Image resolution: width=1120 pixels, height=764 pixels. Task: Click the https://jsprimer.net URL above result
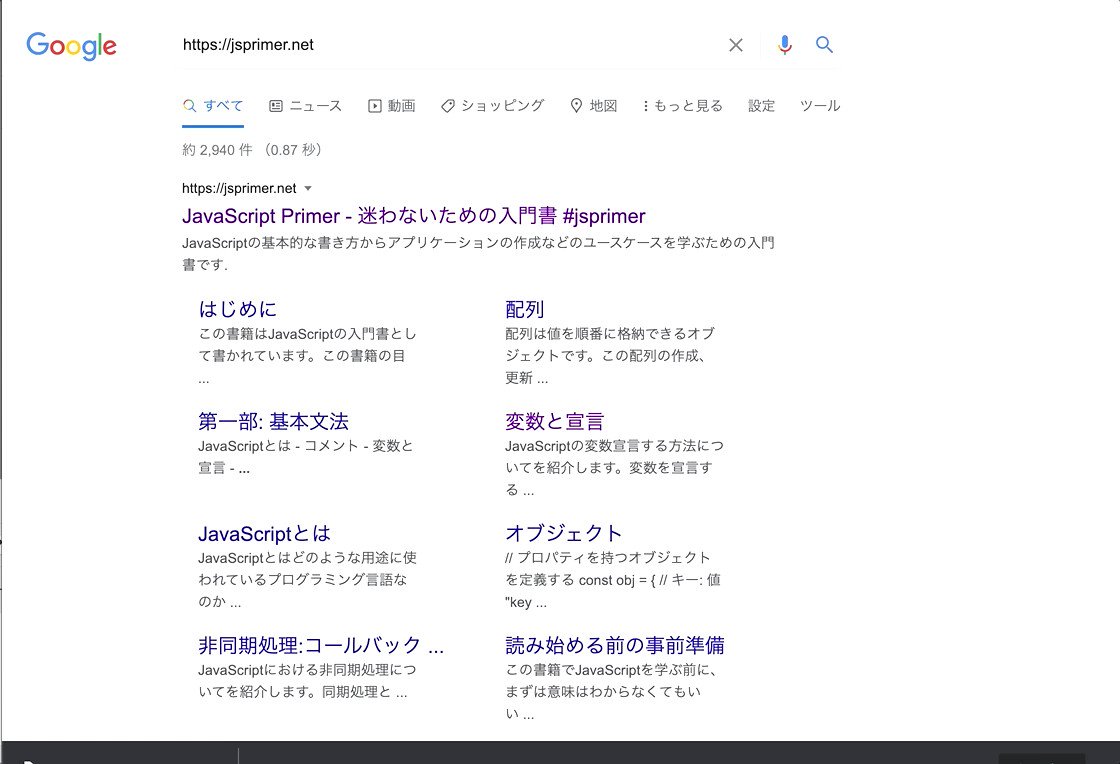239,189
